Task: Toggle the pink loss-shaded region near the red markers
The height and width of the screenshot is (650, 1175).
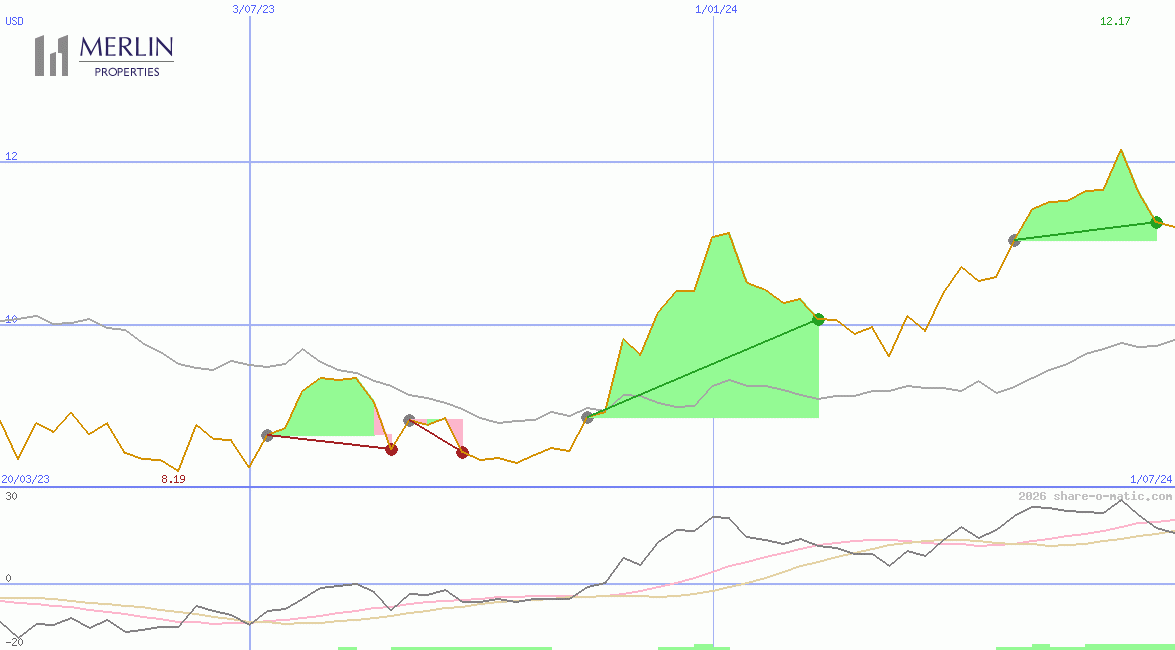Action: click(456, 428)
